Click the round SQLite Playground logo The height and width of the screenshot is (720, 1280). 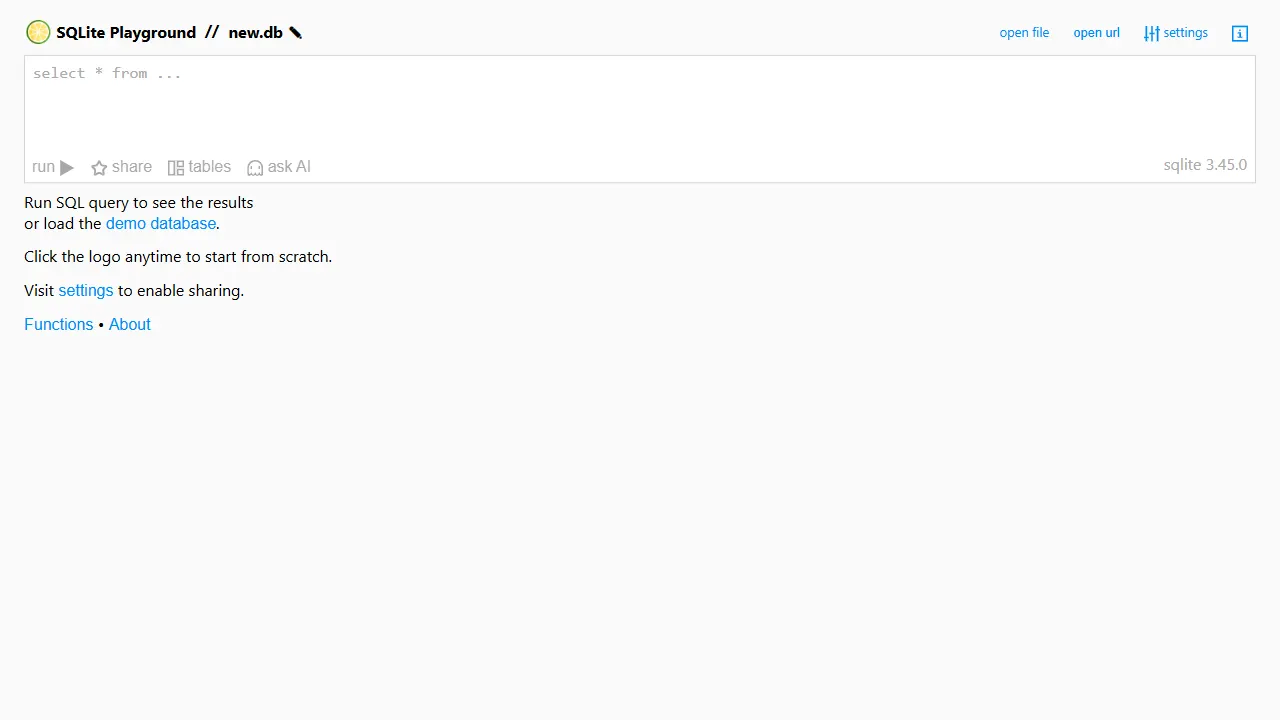(38, 32)
